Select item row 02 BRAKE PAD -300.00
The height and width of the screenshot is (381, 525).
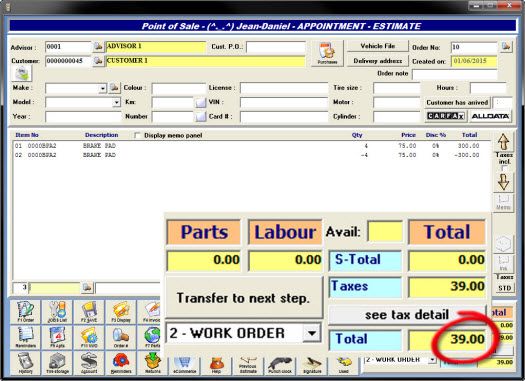247,155
